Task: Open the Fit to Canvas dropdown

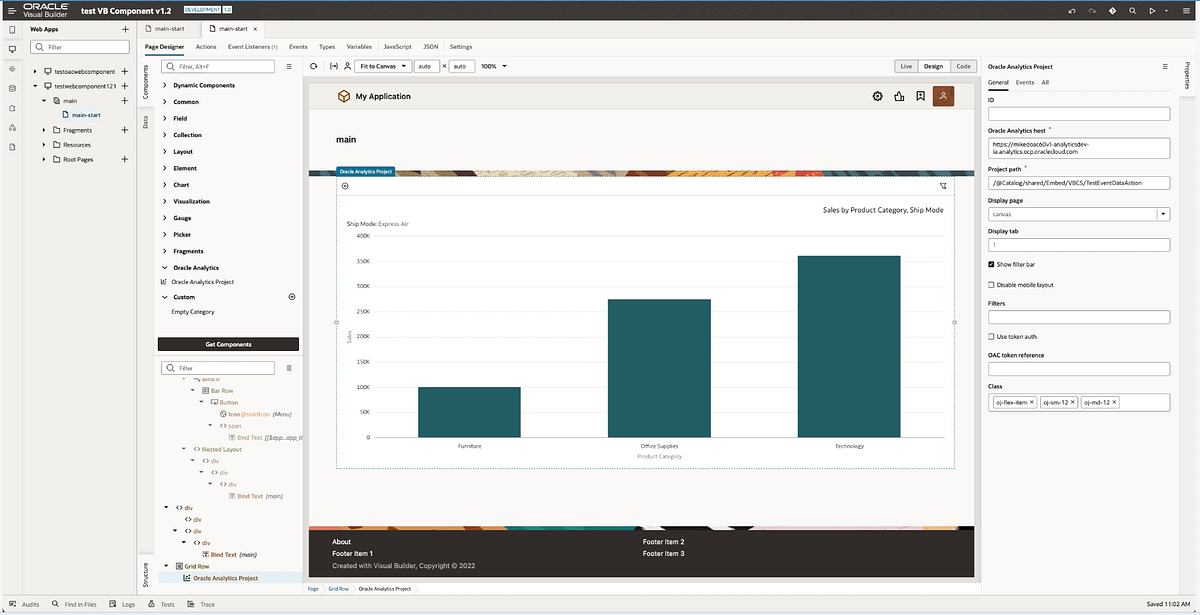Action: click(x=383, y=66)
